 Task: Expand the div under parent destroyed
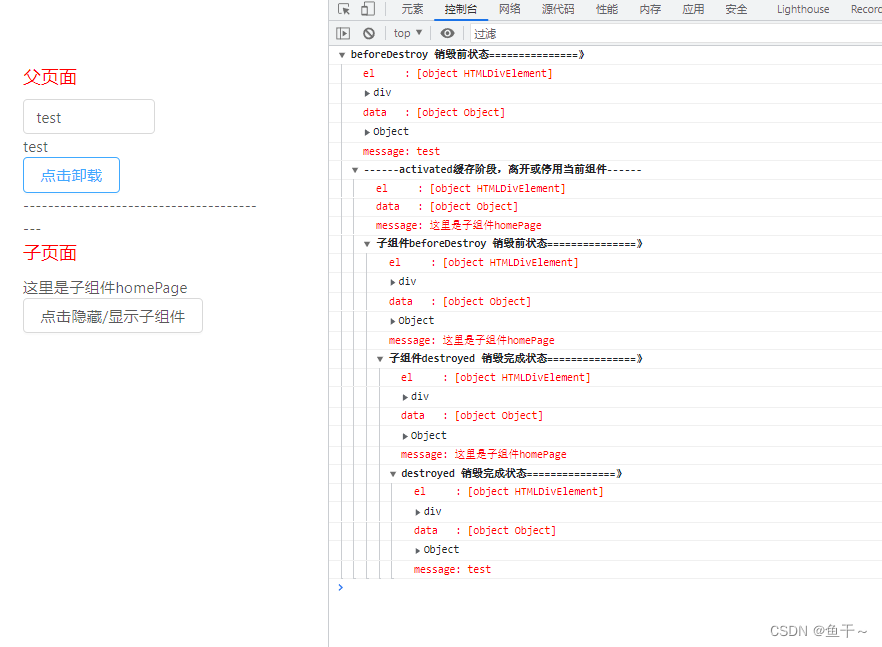click(418, 512)
